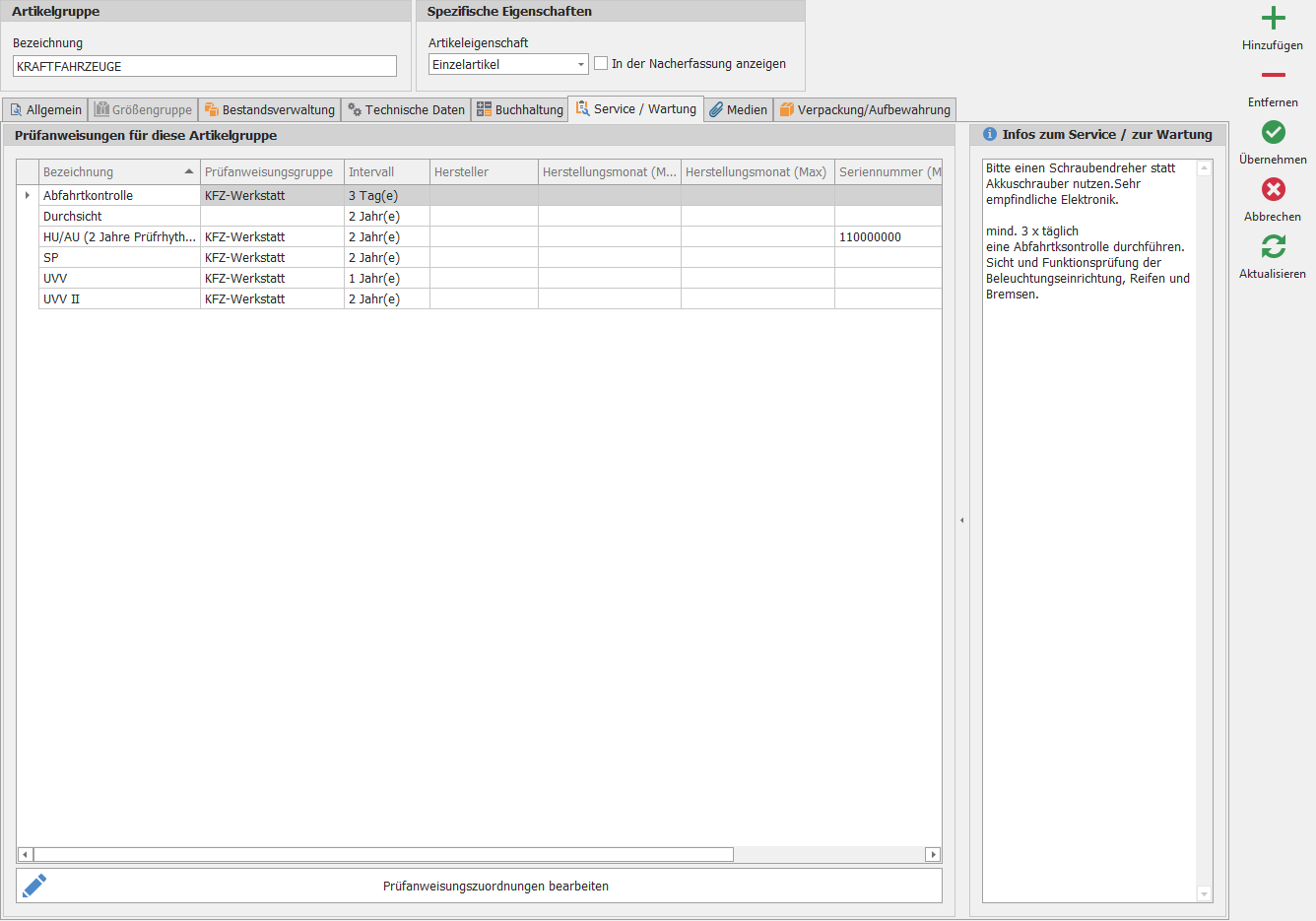Click the table's horizontal scrollbar thumb
The height and width of the screenshot is (921, 1316).
(382, 854)
